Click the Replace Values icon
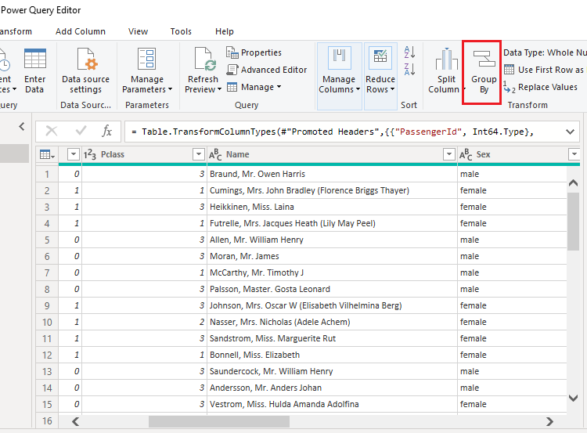This screenshot has height=433, width=587. click(509, 87)
